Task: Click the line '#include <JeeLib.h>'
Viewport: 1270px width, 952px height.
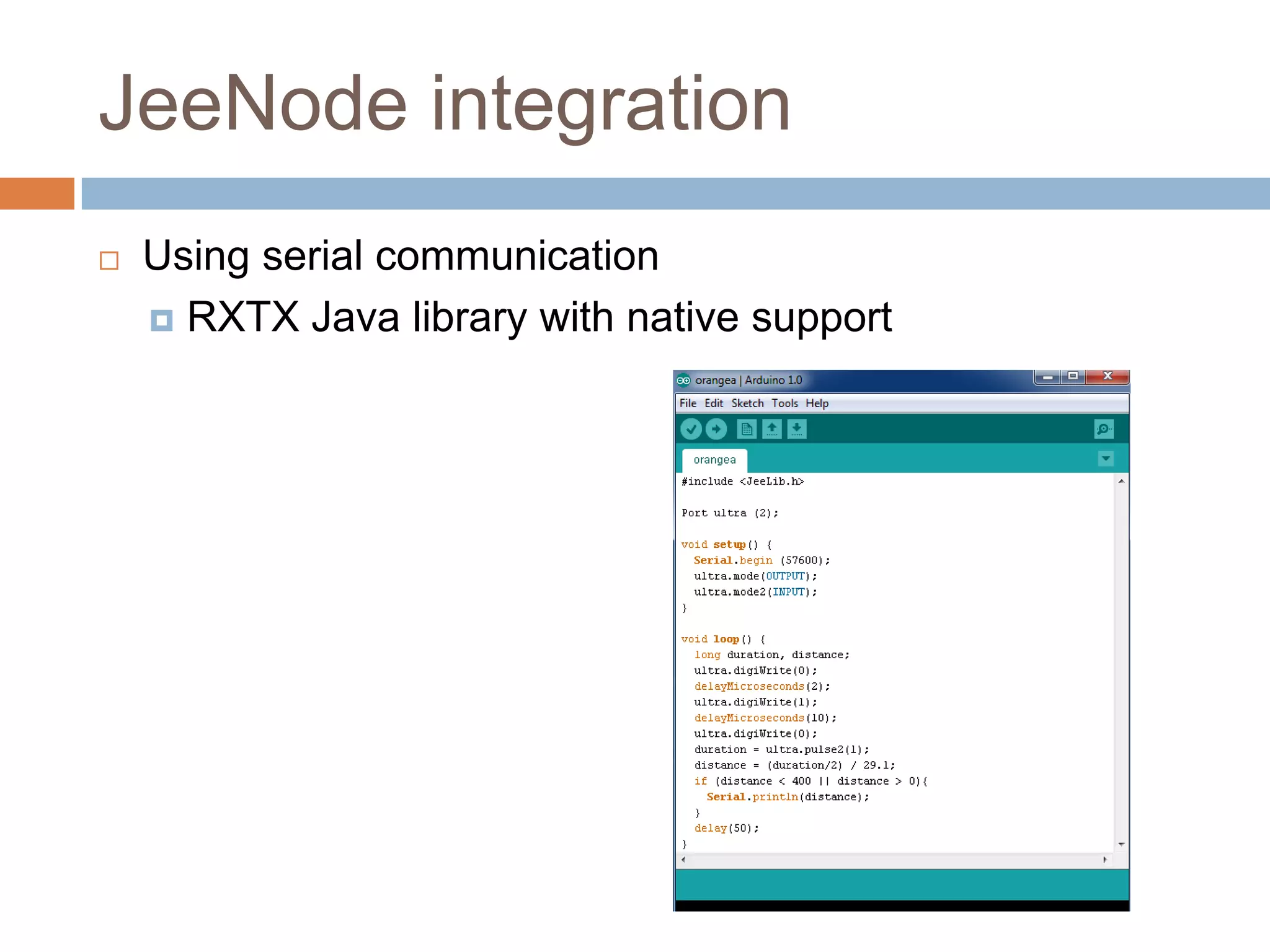Action: (x=742, y=482)
